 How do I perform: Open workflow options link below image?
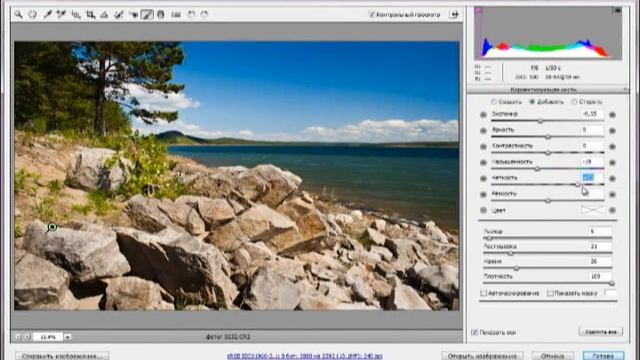[x=304, y=356]
